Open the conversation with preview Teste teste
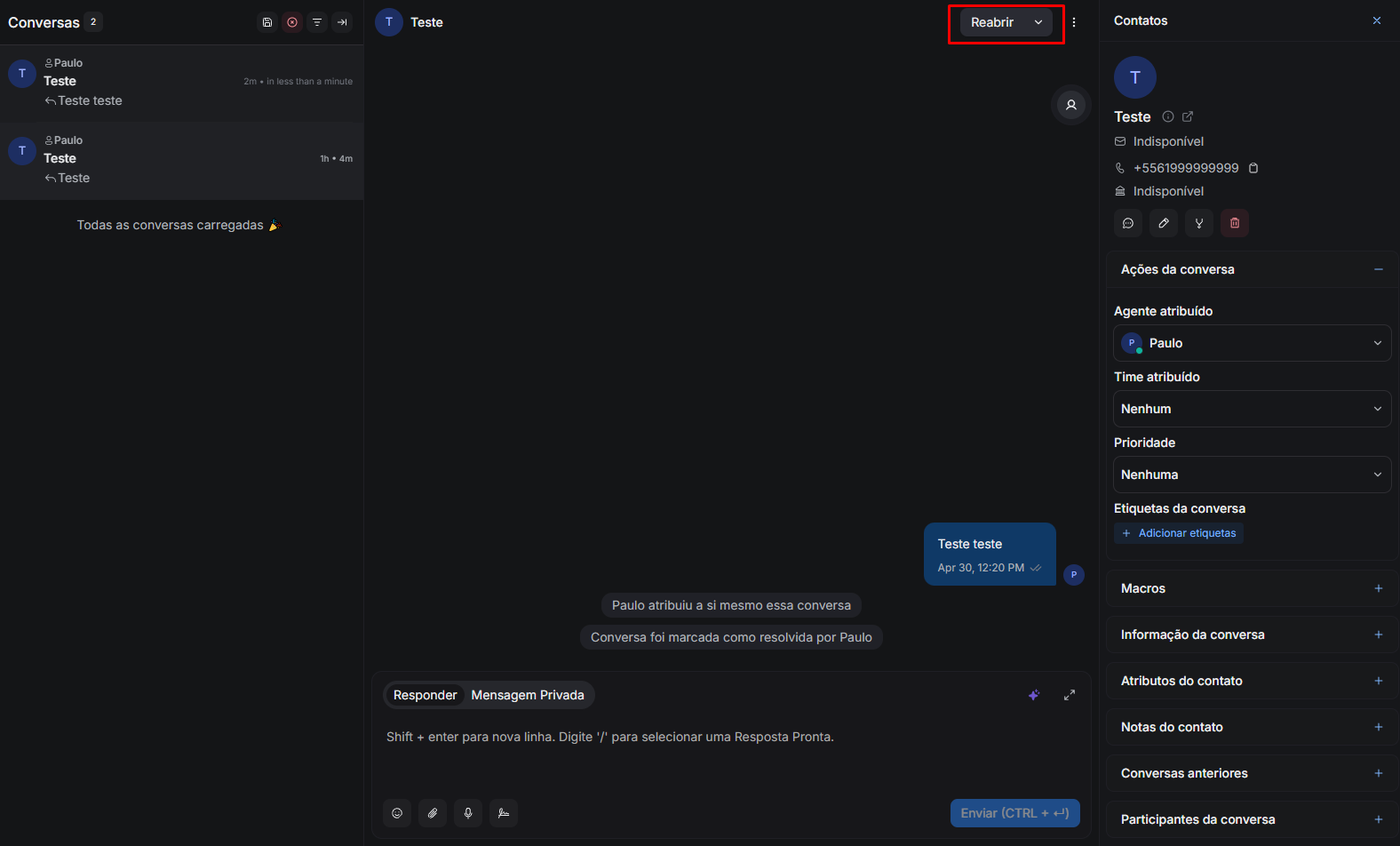This screenshot has width=1400, height=846. (x=181, y=83)
